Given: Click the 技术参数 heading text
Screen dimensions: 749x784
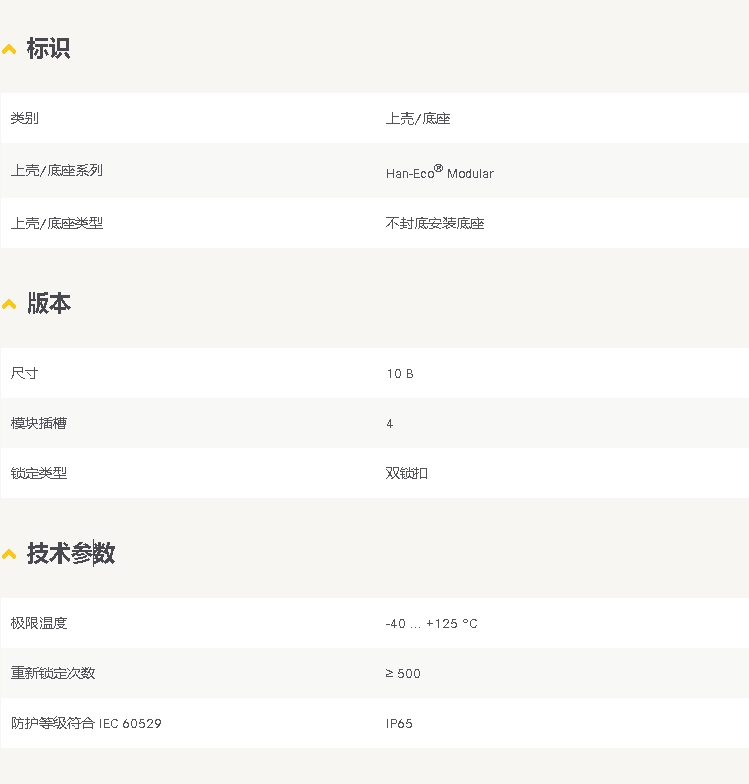Looking at the screenshot, I should coord(70,554).
